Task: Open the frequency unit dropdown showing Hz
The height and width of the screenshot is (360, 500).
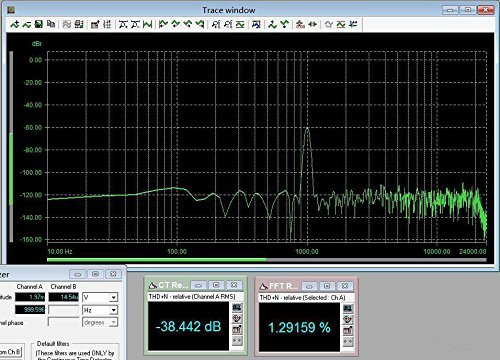Action: tap(113, 310)
